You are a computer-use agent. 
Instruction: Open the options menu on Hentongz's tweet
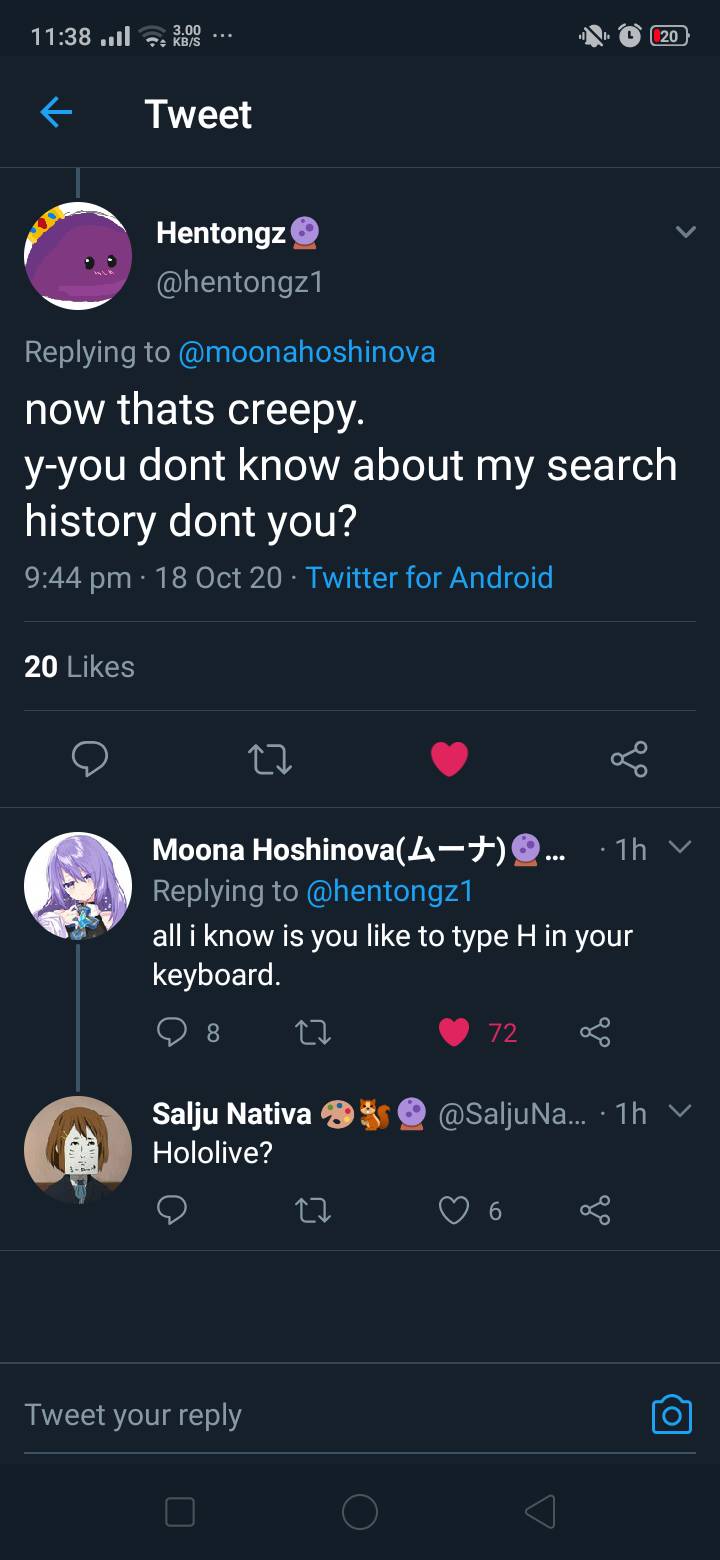(686, 231)
